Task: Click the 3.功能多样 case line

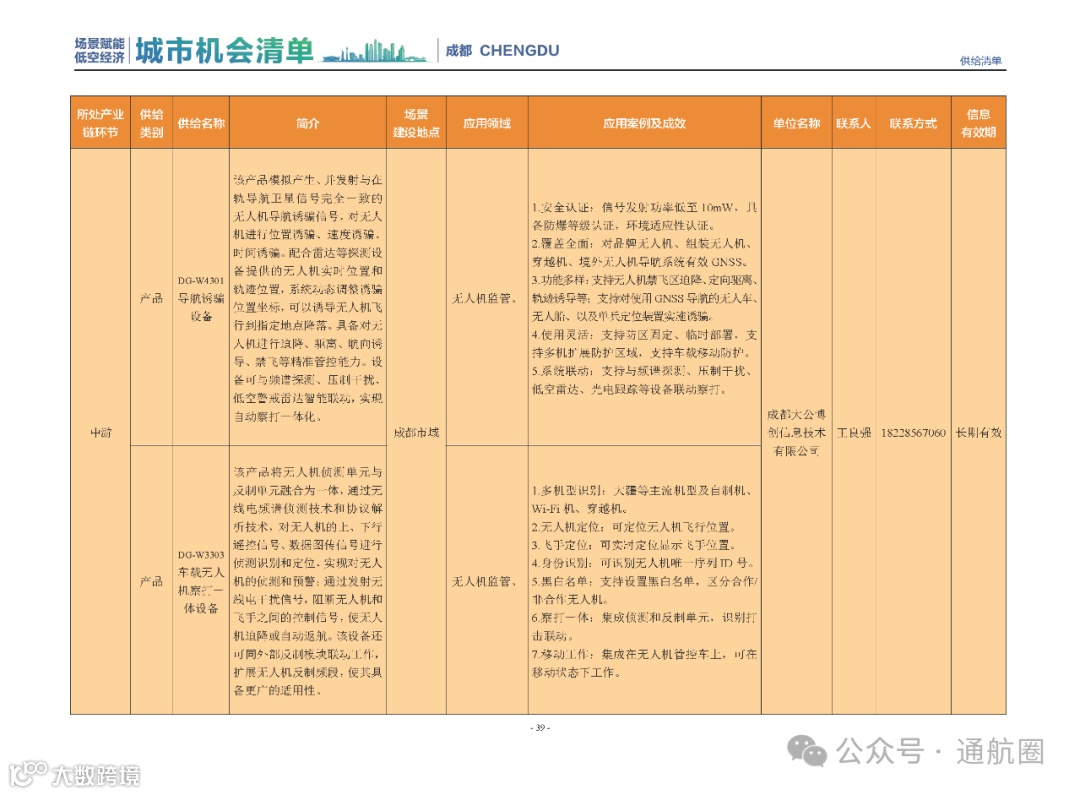Action: point(645,298)
